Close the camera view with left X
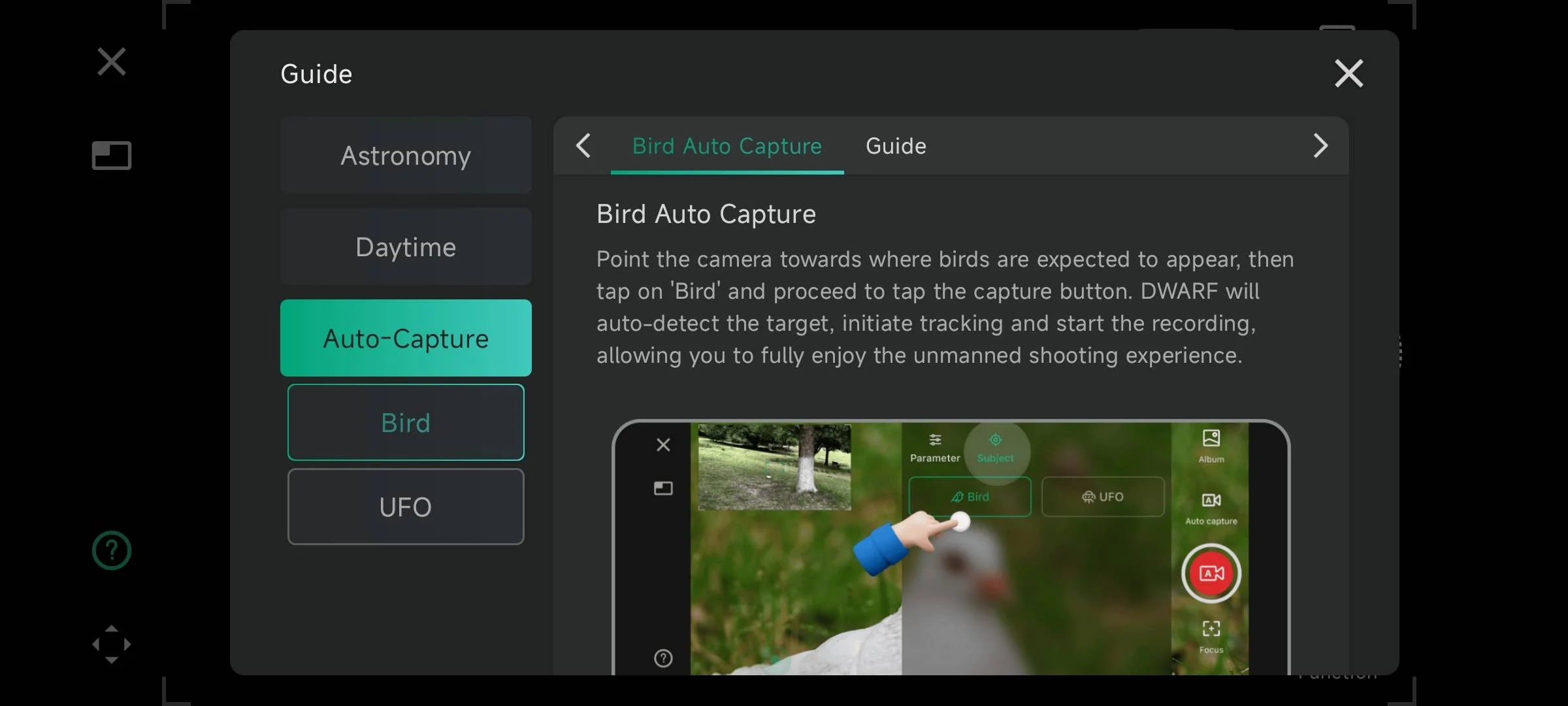This screenshot has width=1568, height=706. pos(111,62)
